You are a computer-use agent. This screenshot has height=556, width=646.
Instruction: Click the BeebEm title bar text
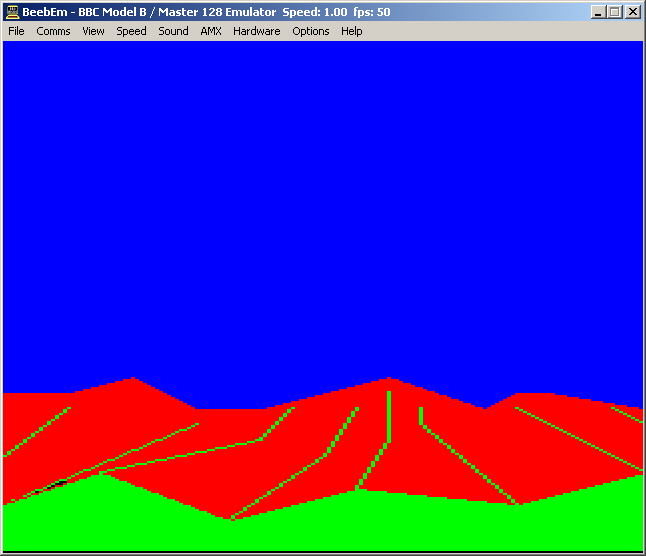[200, 12]
